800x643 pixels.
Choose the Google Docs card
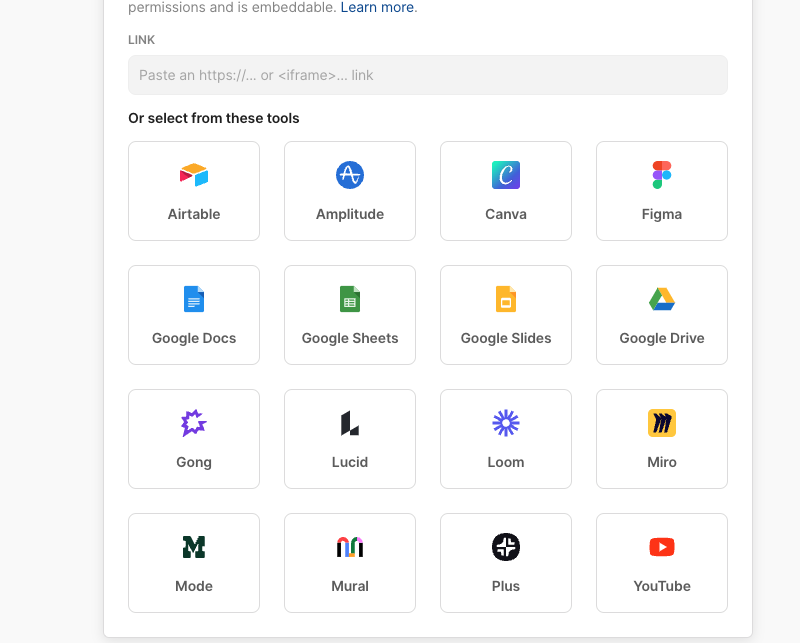click(194, 315)
